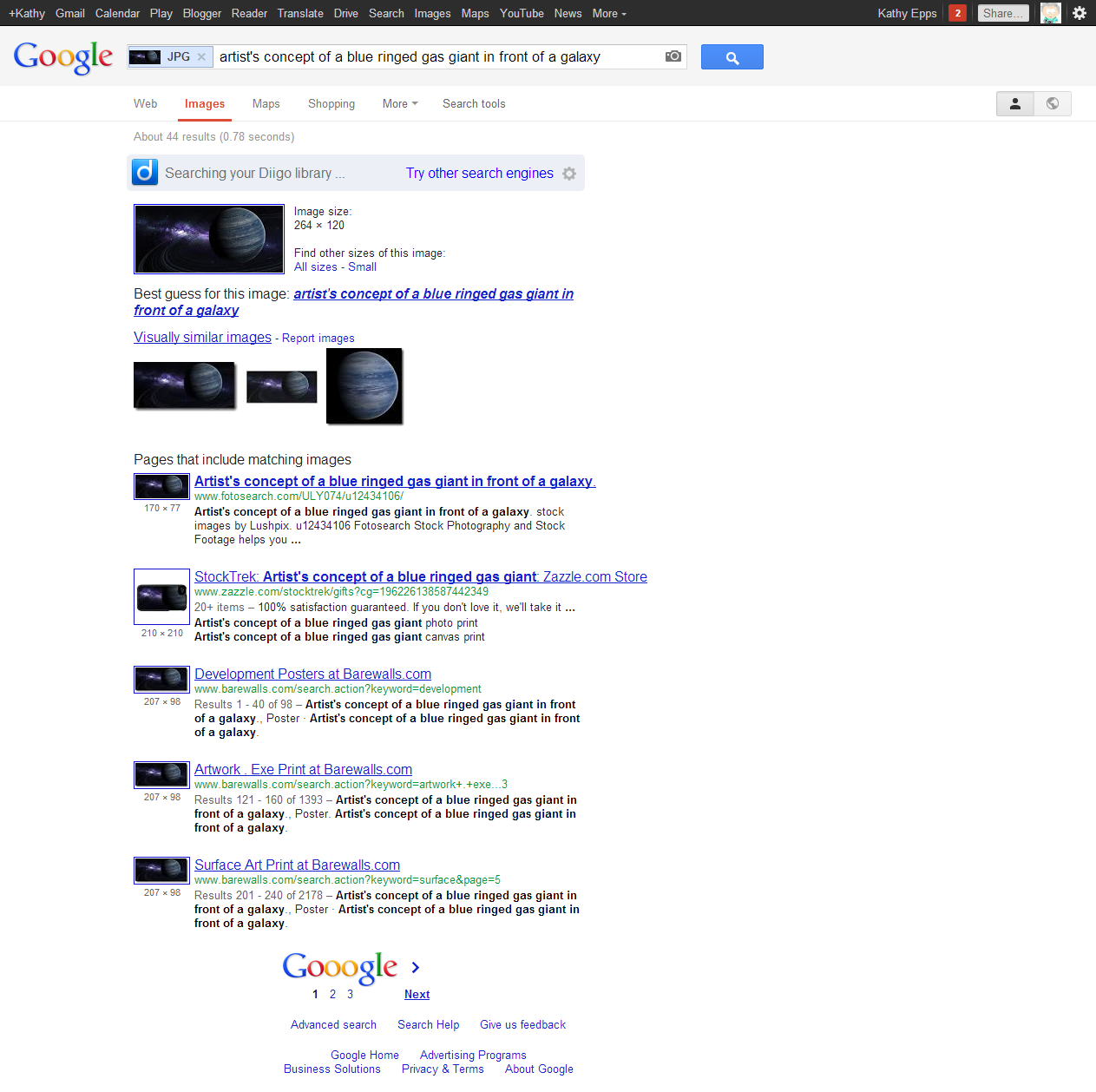The width and height of the screenshot is (1096, 1092).
Task: Open Visually similar images link
Action: [x=202, y=337]
